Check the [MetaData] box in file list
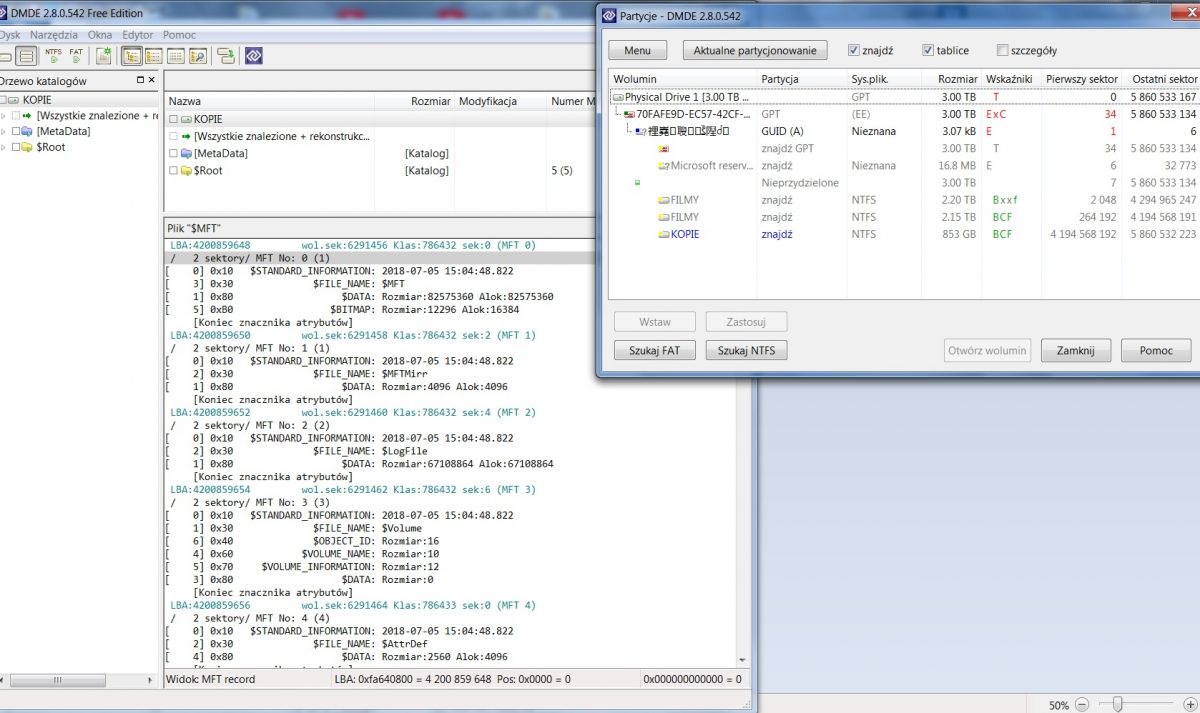This screenshot has height=713, width=1200. 173,153
